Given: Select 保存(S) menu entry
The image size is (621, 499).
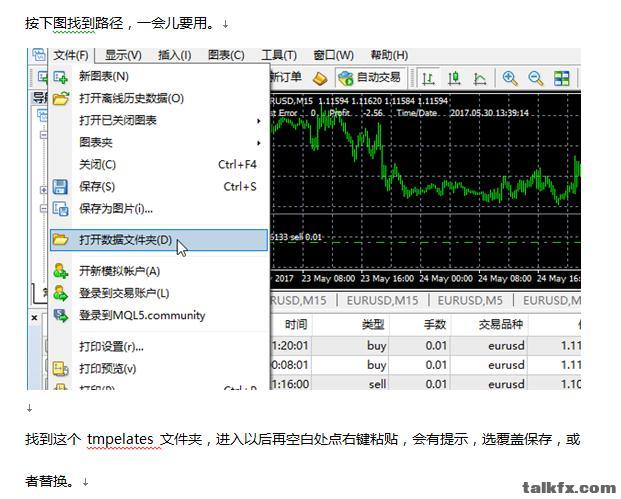Looking at the screenshot, I should [x=158, y=187].
